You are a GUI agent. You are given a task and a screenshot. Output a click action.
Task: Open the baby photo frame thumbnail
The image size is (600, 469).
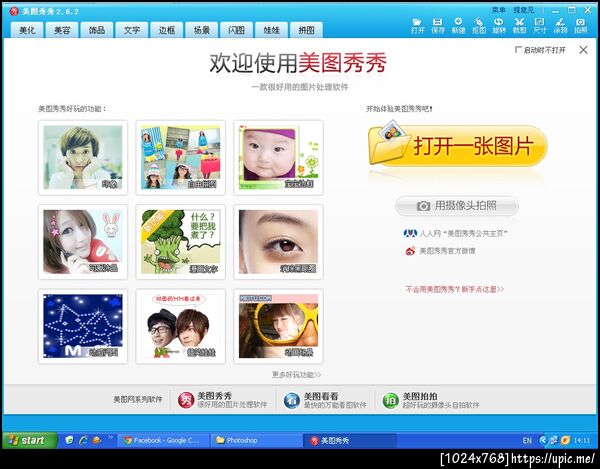coord(278,158)
